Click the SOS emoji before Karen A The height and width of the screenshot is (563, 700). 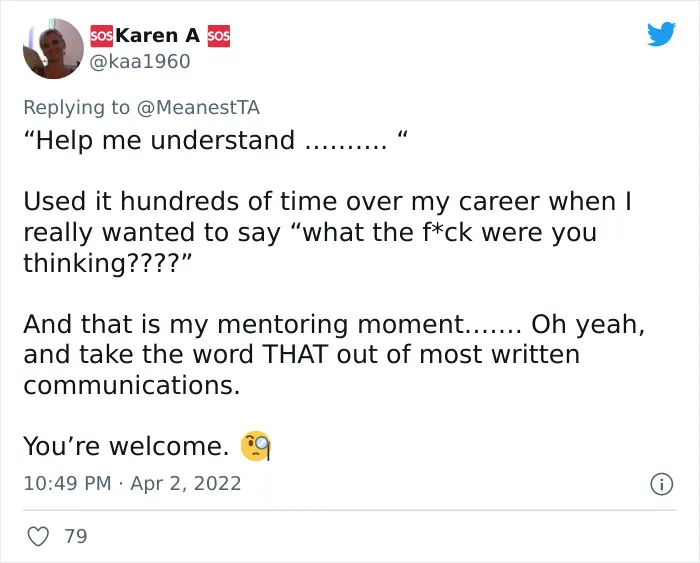point(101,36)
